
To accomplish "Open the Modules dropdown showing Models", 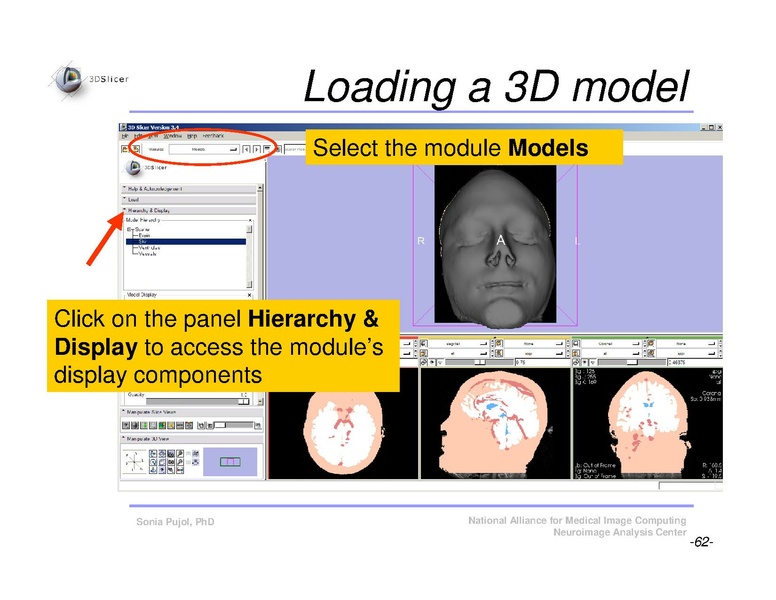I will (x=204, y=149).
